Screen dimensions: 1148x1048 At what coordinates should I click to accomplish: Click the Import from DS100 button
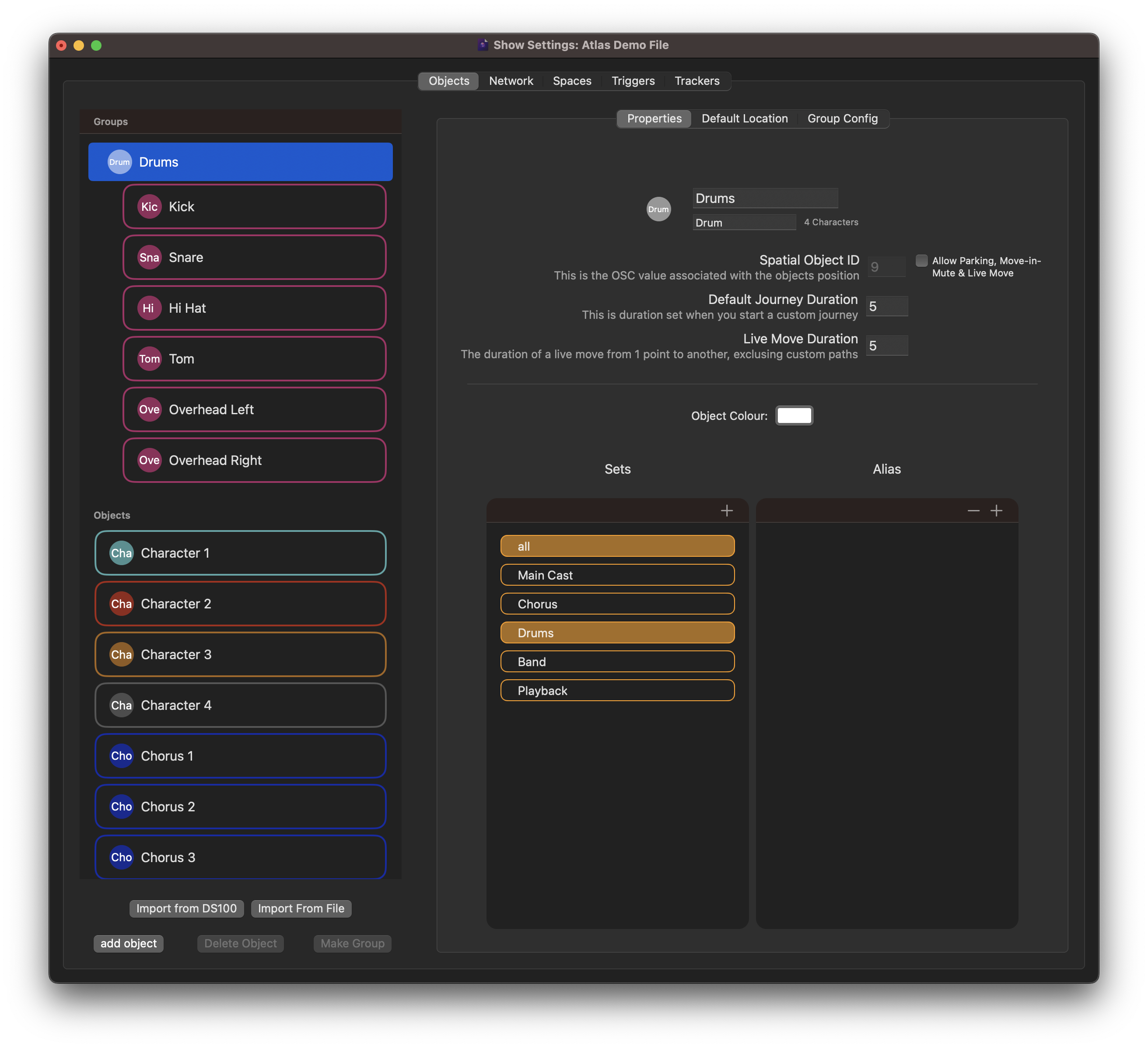186,908
